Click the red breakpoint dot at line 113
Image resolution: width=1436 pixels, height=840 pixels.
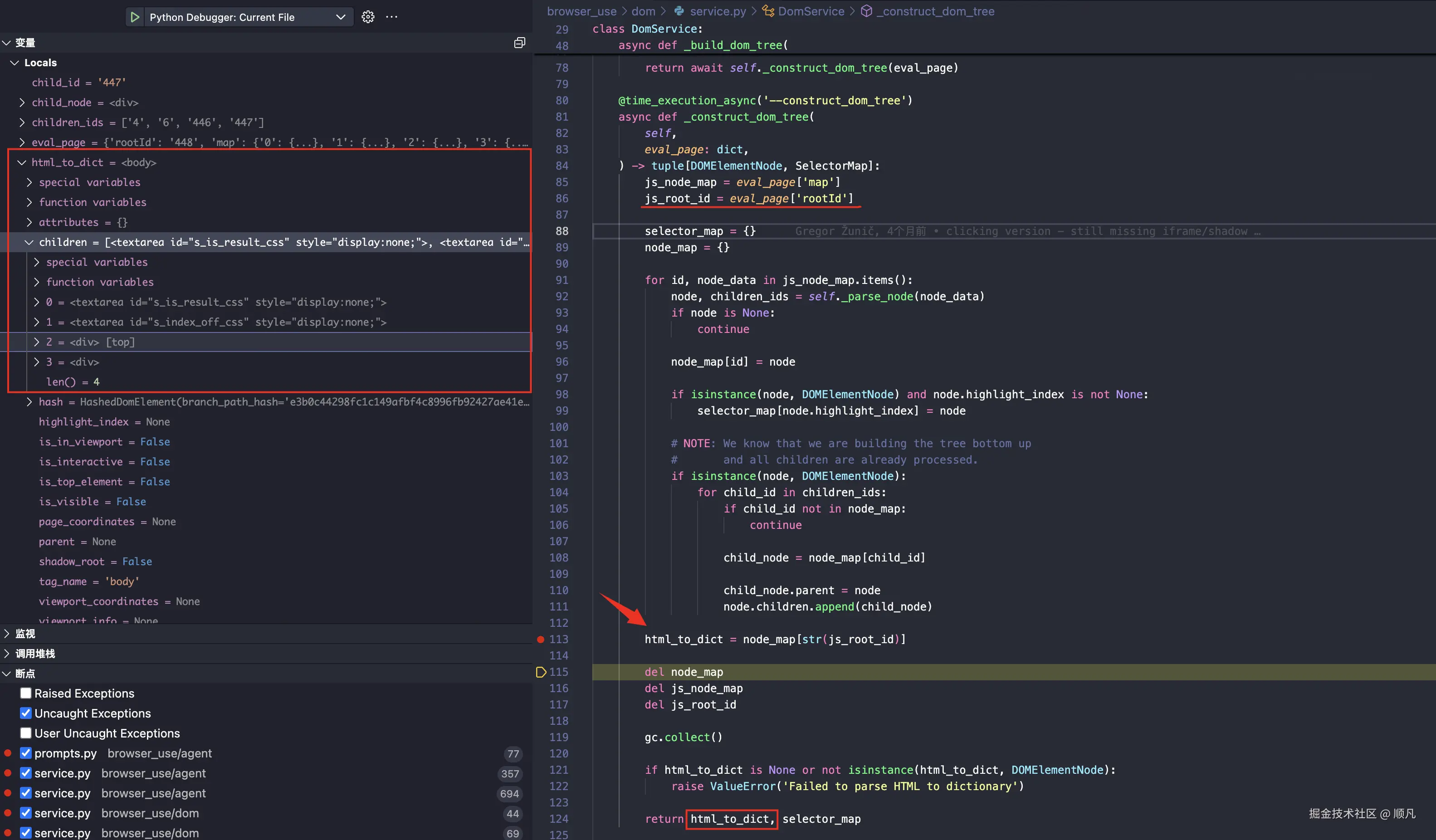pos(540,640)
